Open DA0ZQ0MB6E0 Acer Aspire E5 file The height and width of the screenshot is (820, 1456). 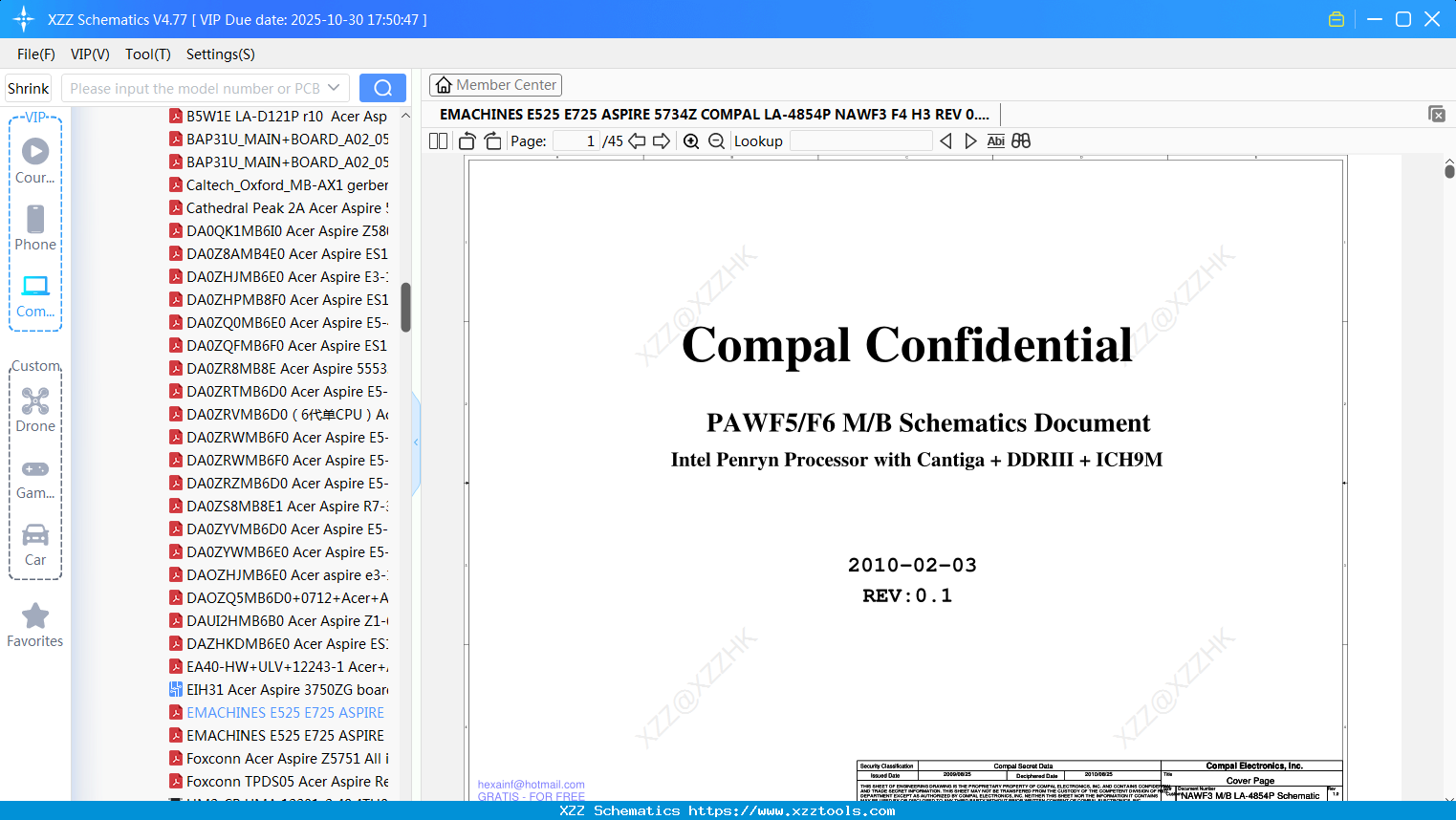(278, 323)
